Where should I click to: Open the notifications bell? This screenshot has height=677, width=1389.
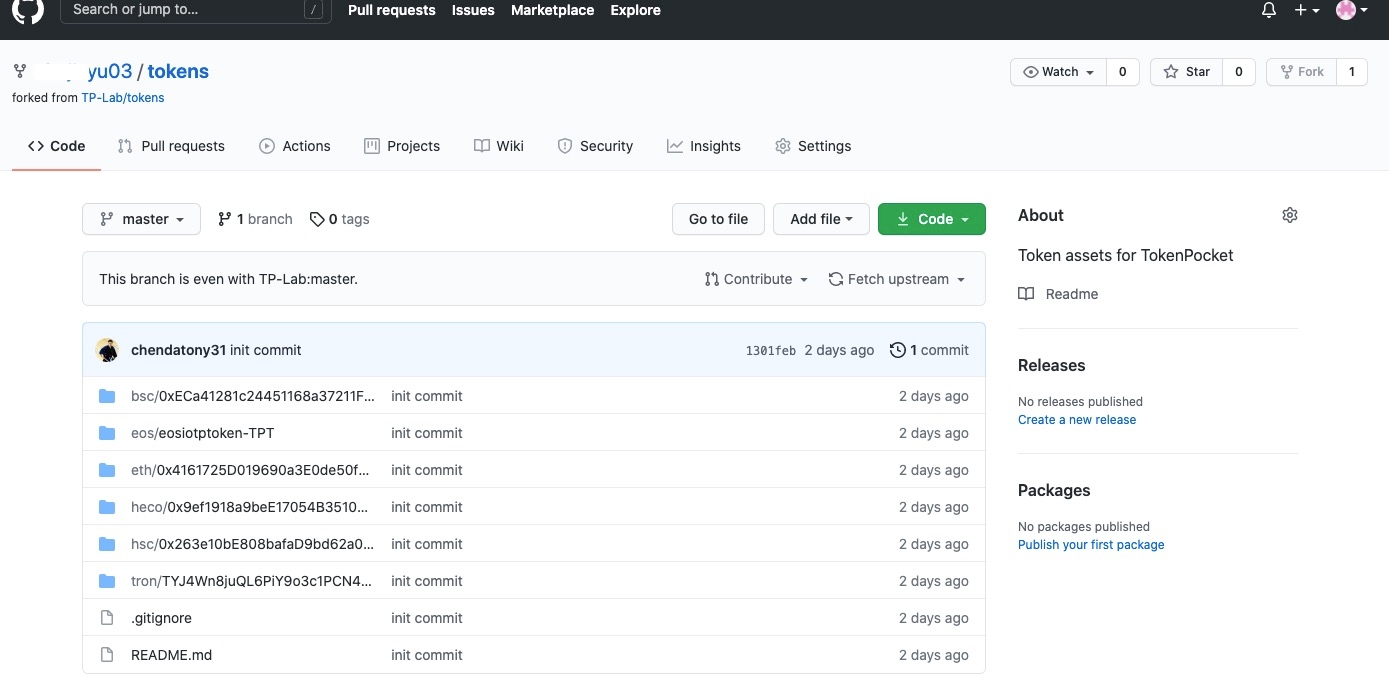click(1269, 10)
